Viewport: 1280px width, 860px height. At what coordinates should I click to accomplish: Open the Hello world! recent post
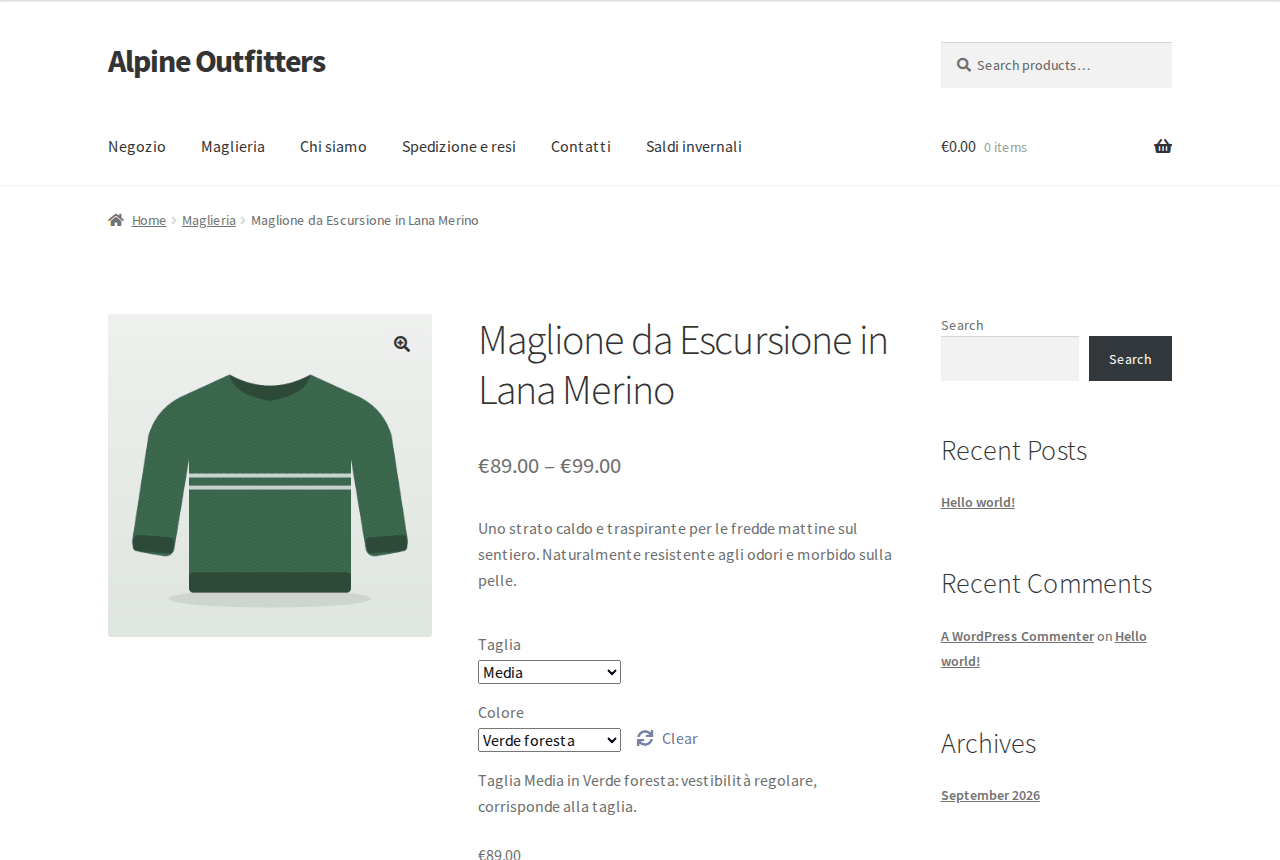[x=978, y=502]
